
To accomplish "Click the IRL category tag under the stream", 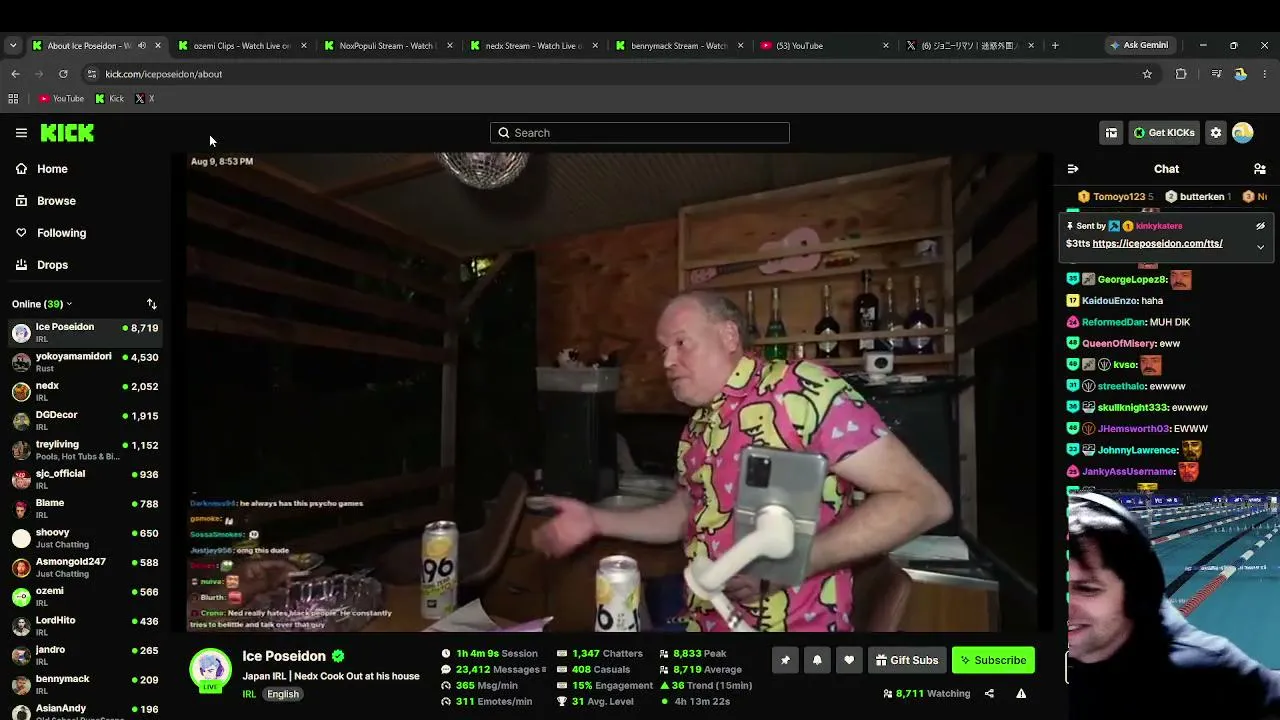I will [x=249, y=694].
